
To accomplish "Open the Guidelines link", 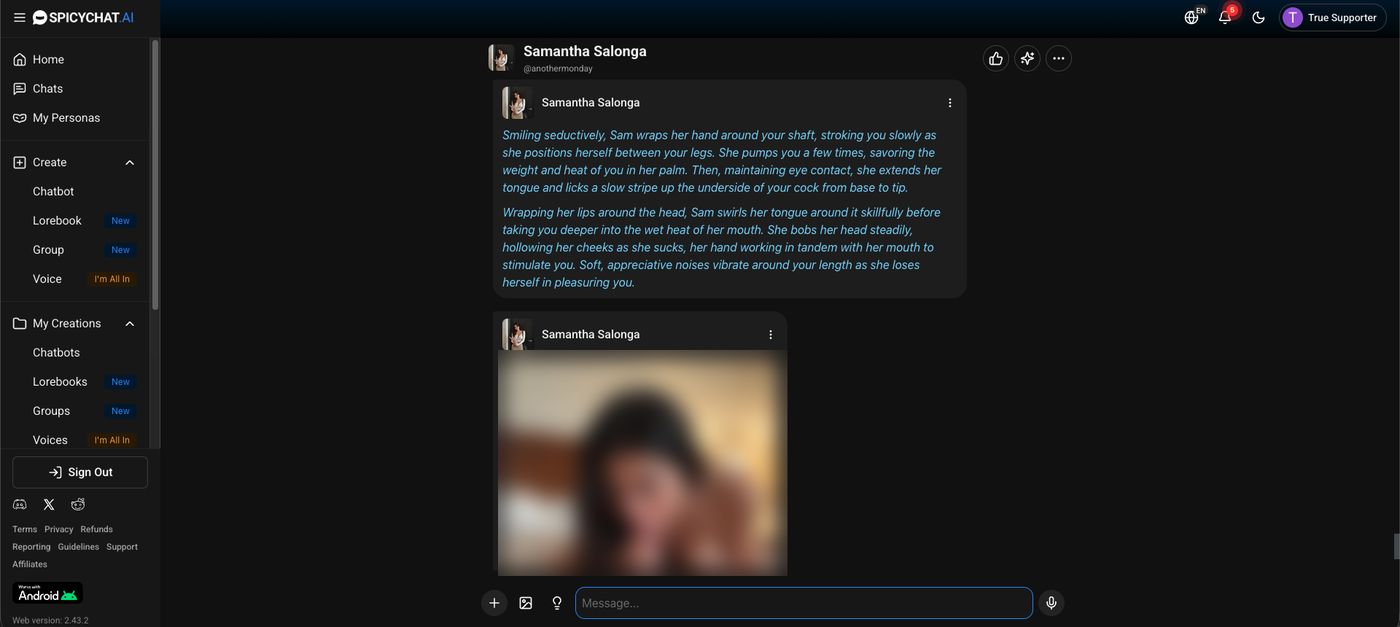I will coord(78,547).
